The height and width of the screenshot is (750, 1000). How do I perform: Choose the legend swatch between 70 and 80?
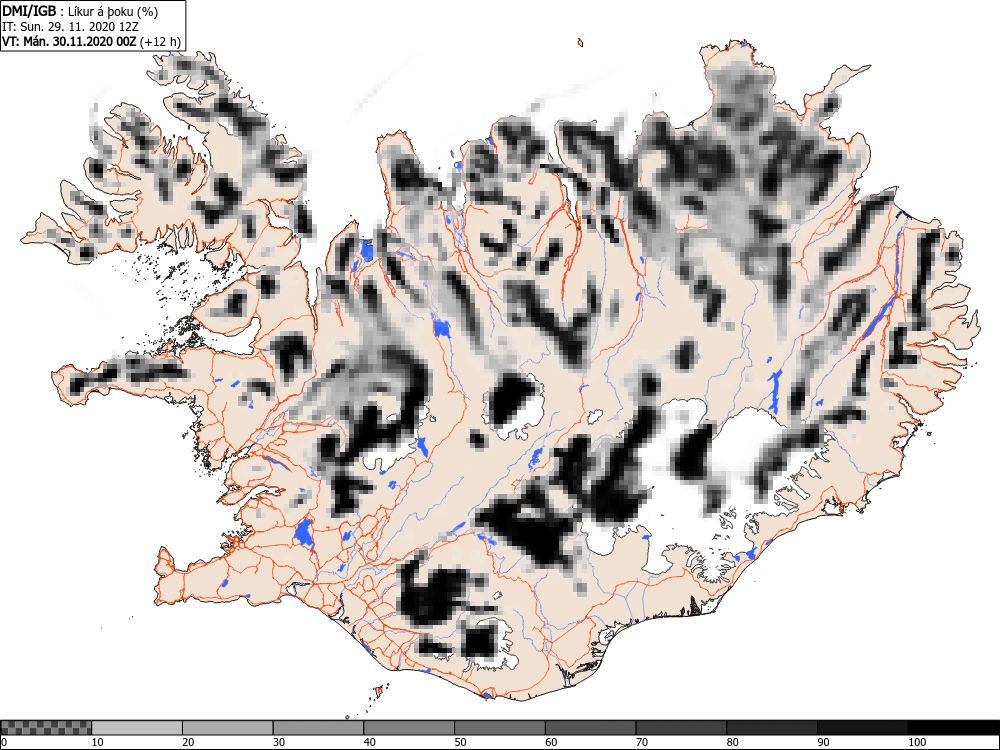[681, 728]
